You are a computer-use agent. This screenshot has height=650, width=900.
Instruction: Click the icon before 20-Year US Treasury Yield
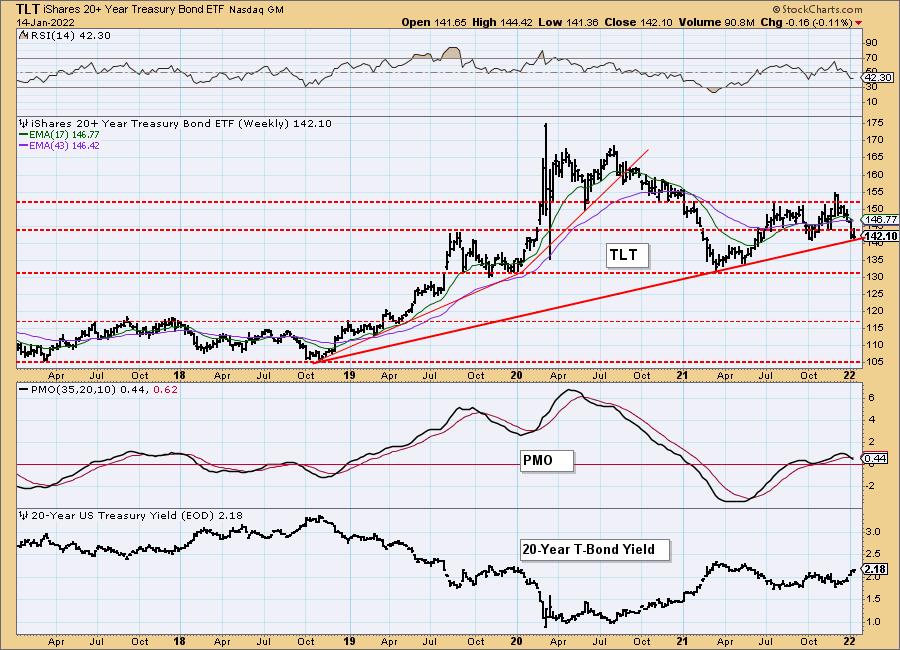[24, 515]
